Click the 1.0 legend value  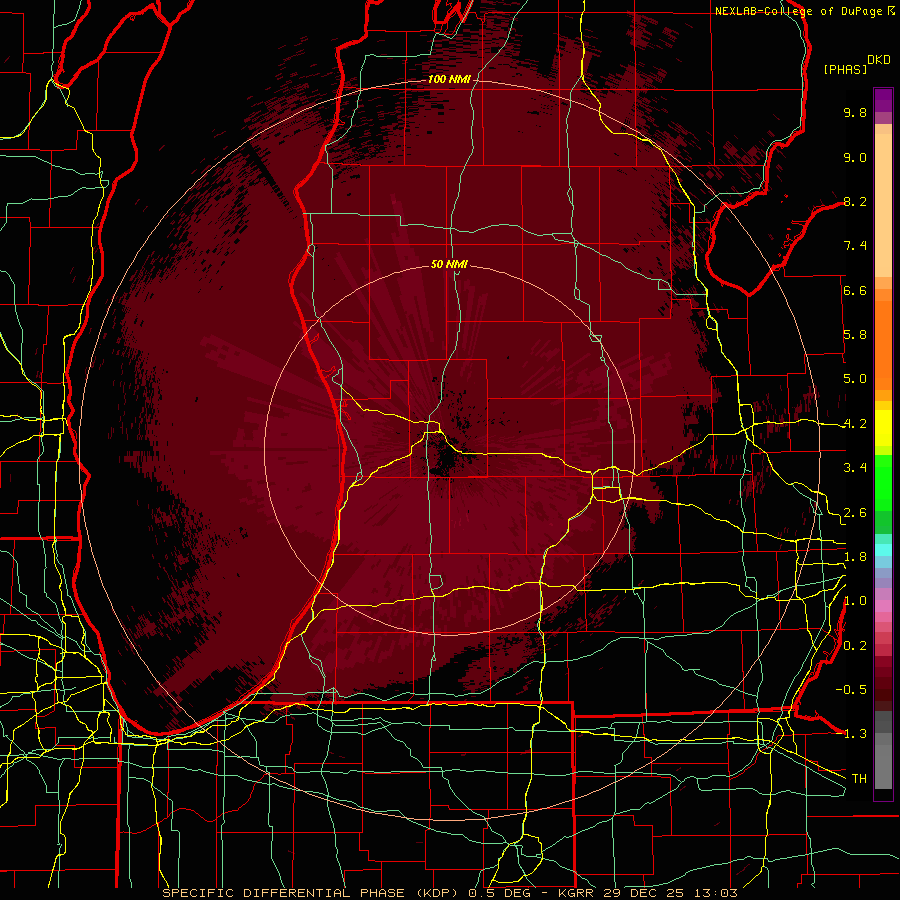(855, 601)
